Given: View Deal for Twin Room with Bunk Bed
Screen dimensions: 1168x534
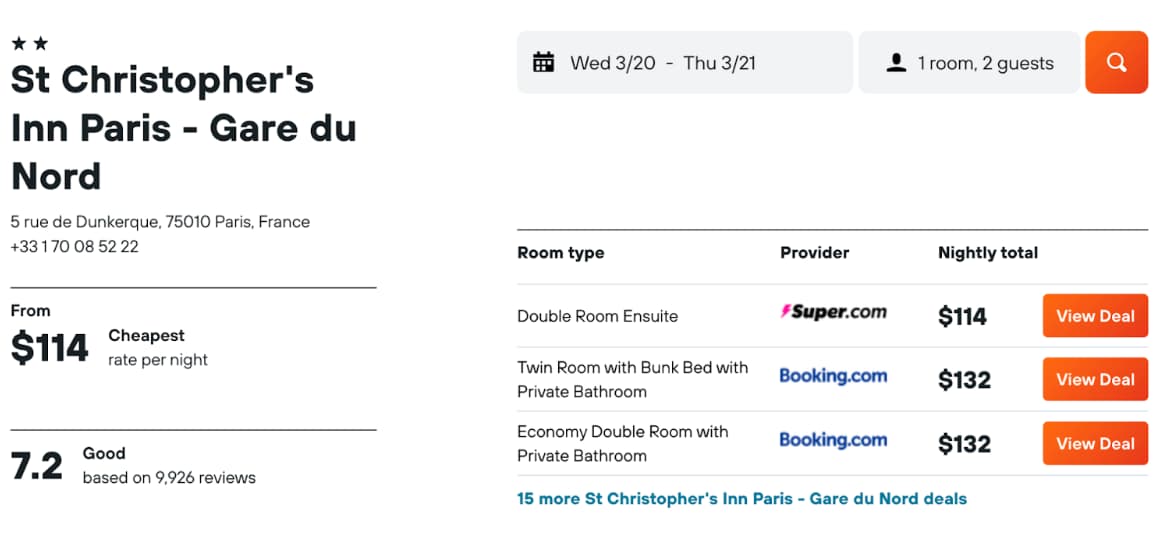Looking at the screenshot, I should [x=1095, y=380].
